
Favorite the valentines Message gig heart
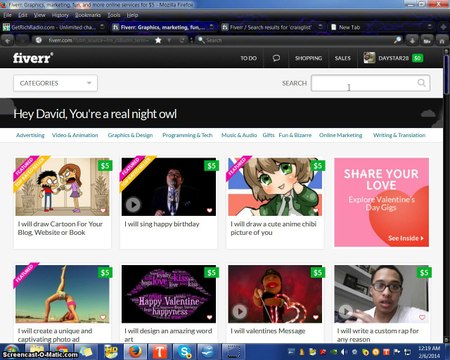pyautogui.click(x=316, y=317)
